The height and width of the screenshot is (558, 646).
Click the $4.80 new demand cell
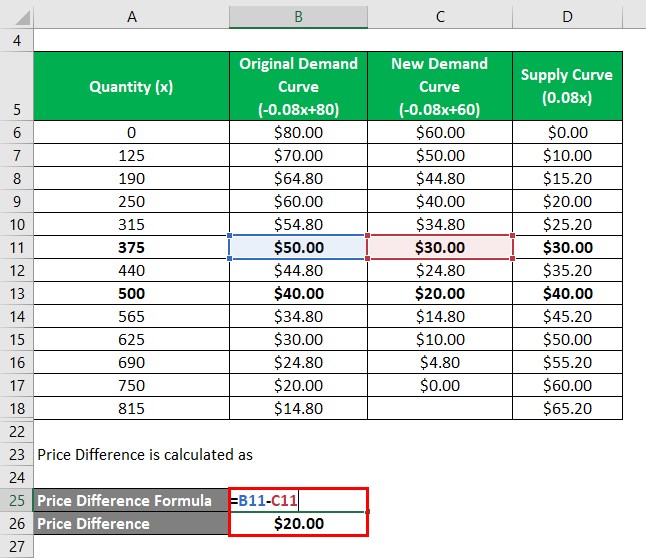coord(440,362)
